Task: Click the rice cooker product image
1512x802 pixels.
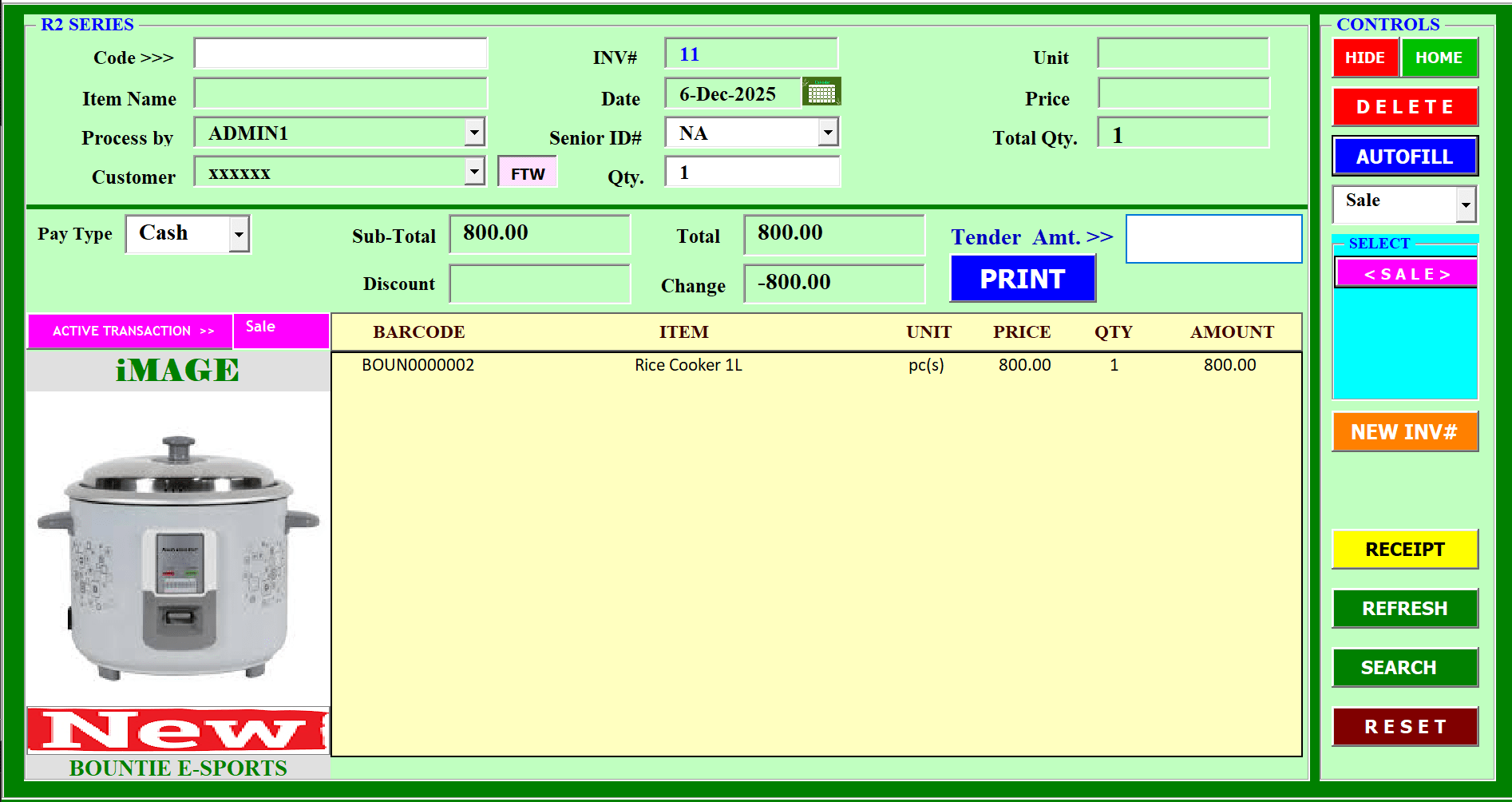Action: 178,550
